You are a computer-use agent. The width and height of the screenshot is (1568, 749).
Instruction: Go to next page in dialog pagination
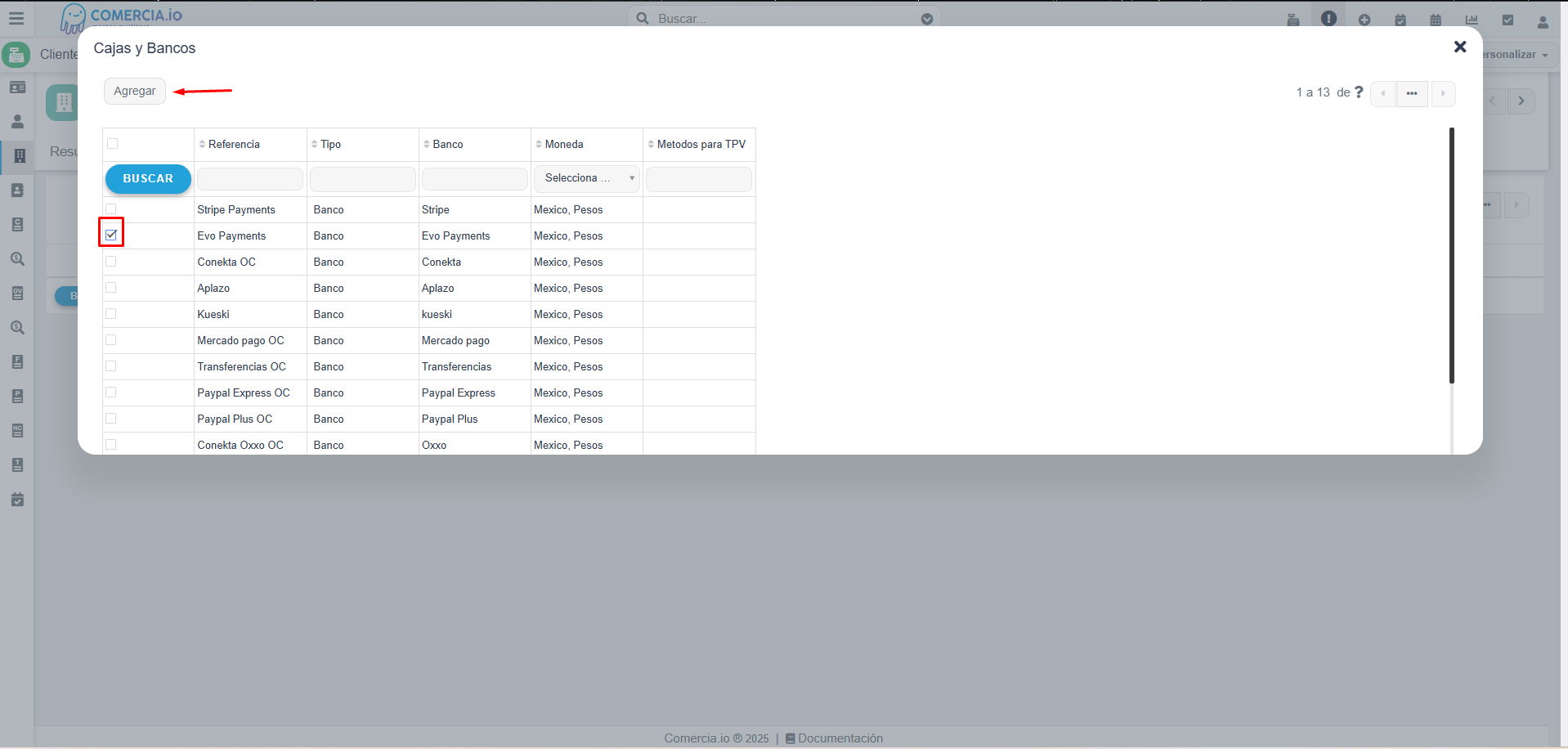tap(1443, 93)
